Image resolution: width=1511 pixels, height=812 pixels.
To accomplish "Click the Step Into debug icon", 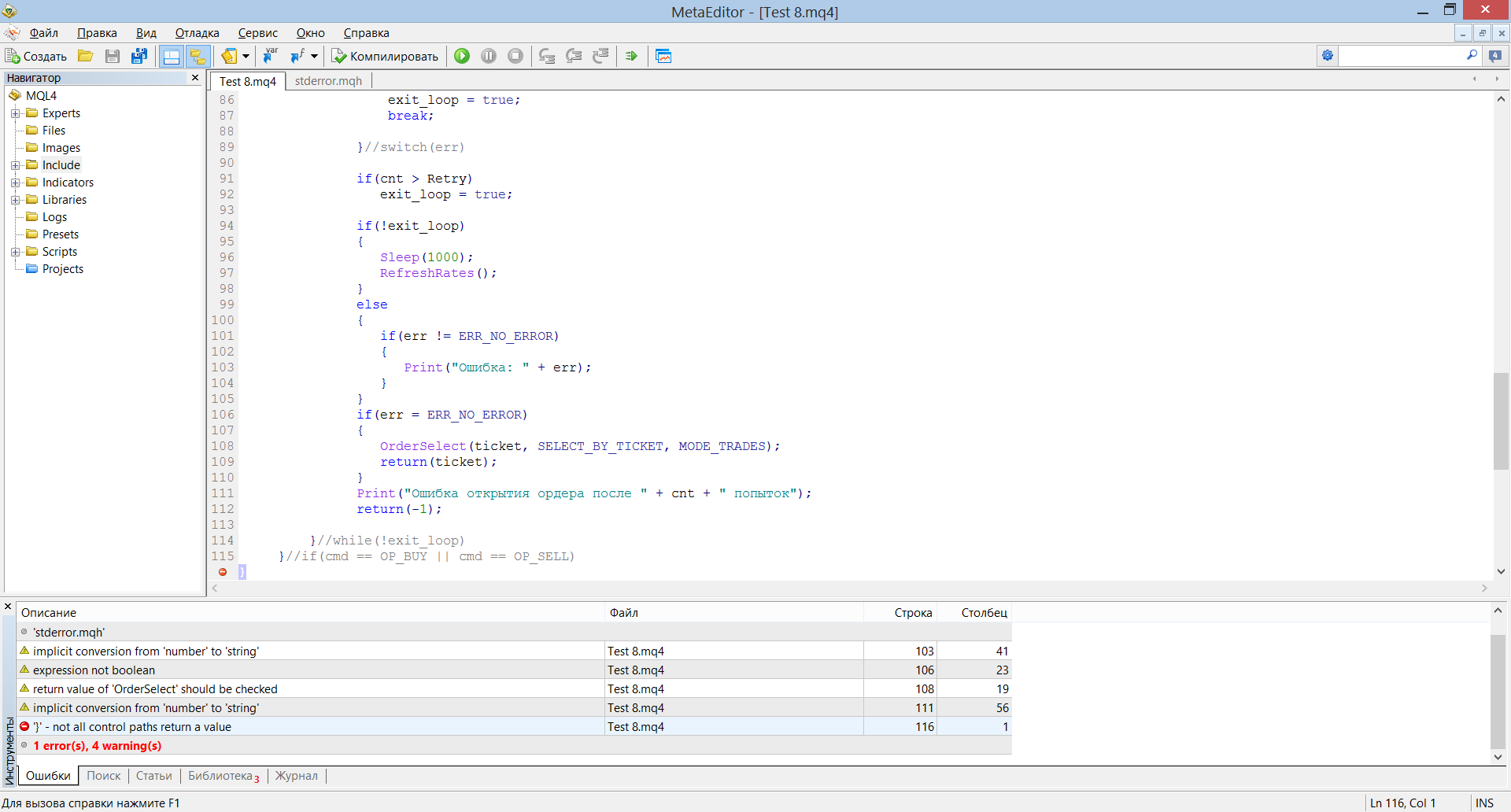I will [547, 56].
